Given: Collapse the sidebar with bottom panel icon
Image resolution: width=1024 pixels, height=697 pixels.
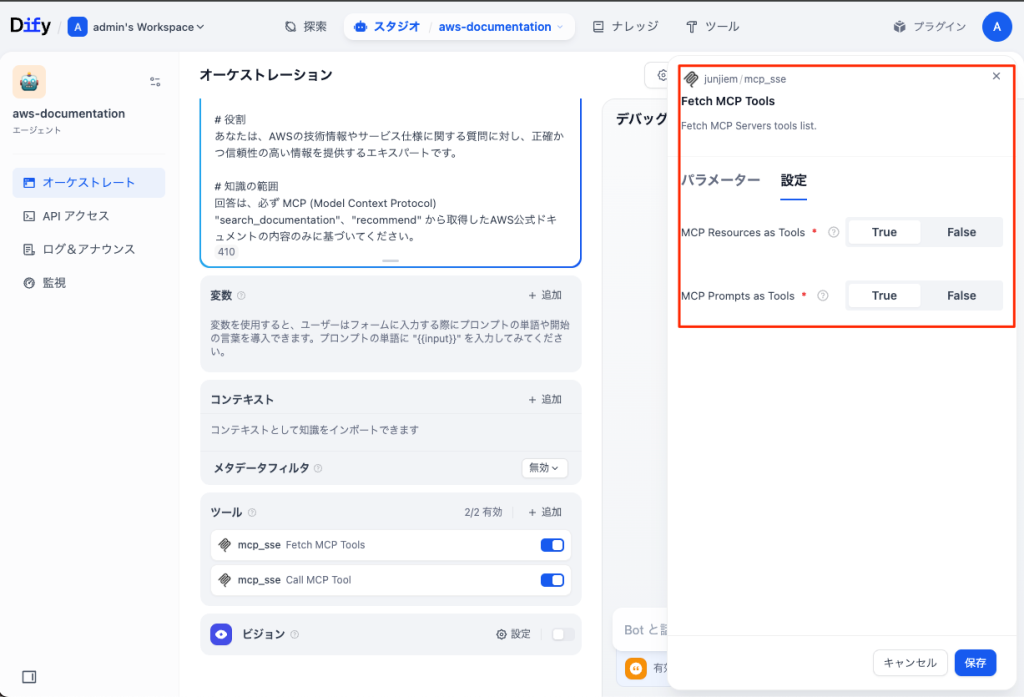Looking at the screenshot, I should [x=29, y=677].
